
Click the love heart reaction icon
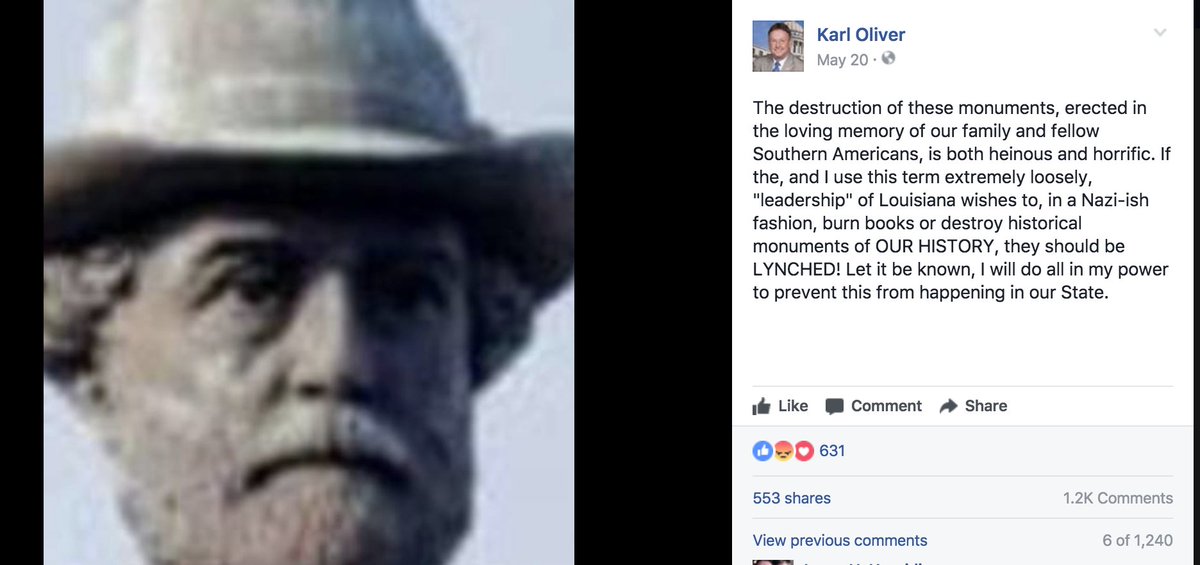pos(803,451)
